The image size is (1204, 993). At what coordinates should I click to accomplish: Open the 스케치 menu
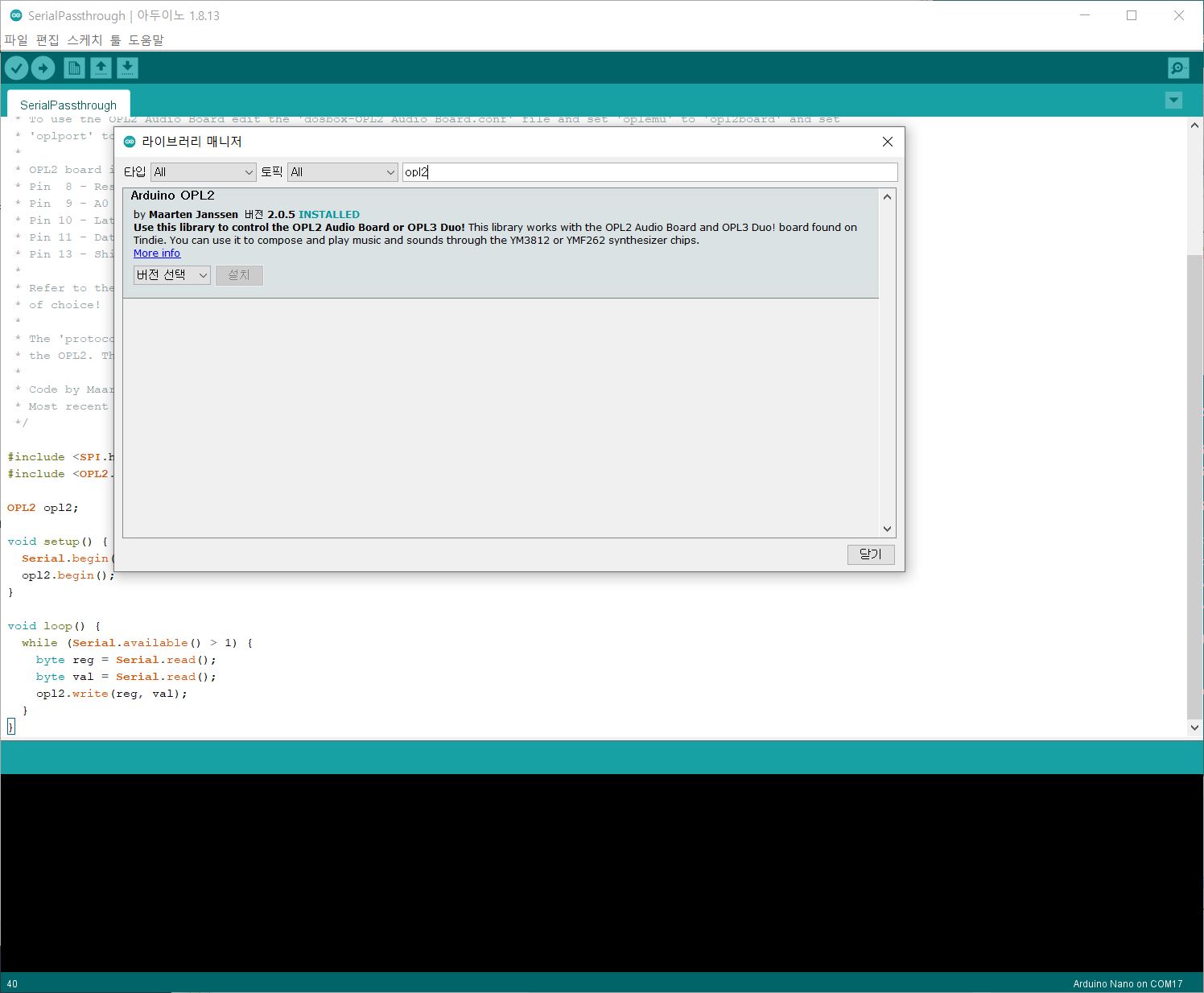pos(85,39)
